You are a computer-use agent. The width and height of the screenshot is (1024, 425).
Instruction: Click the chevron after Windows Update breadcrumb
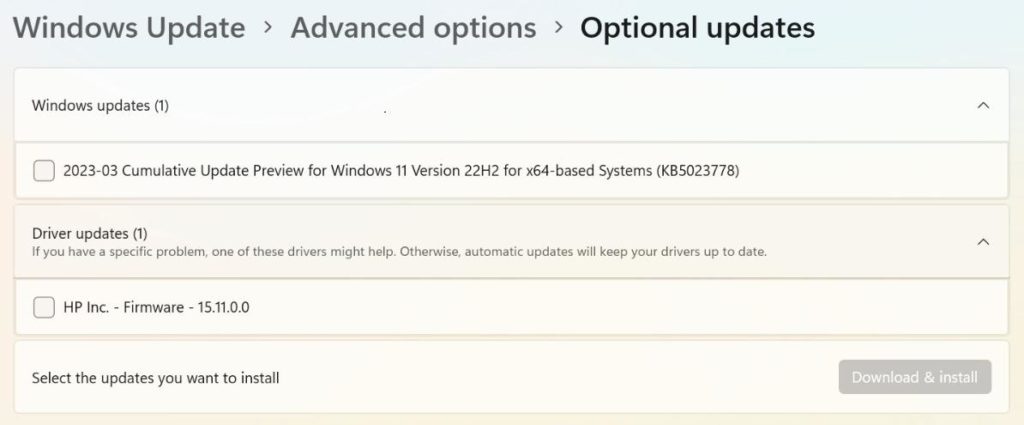point(268,28)
